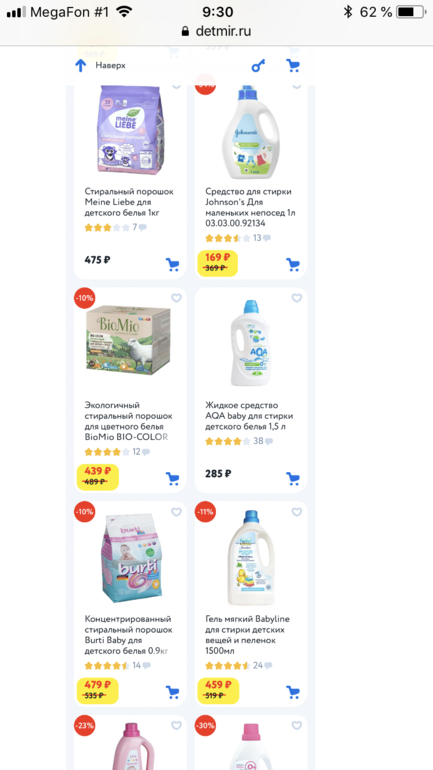Toggle favorite heart on AQA baby product
This screenshot has width=433, height=770.
(297, 298)
